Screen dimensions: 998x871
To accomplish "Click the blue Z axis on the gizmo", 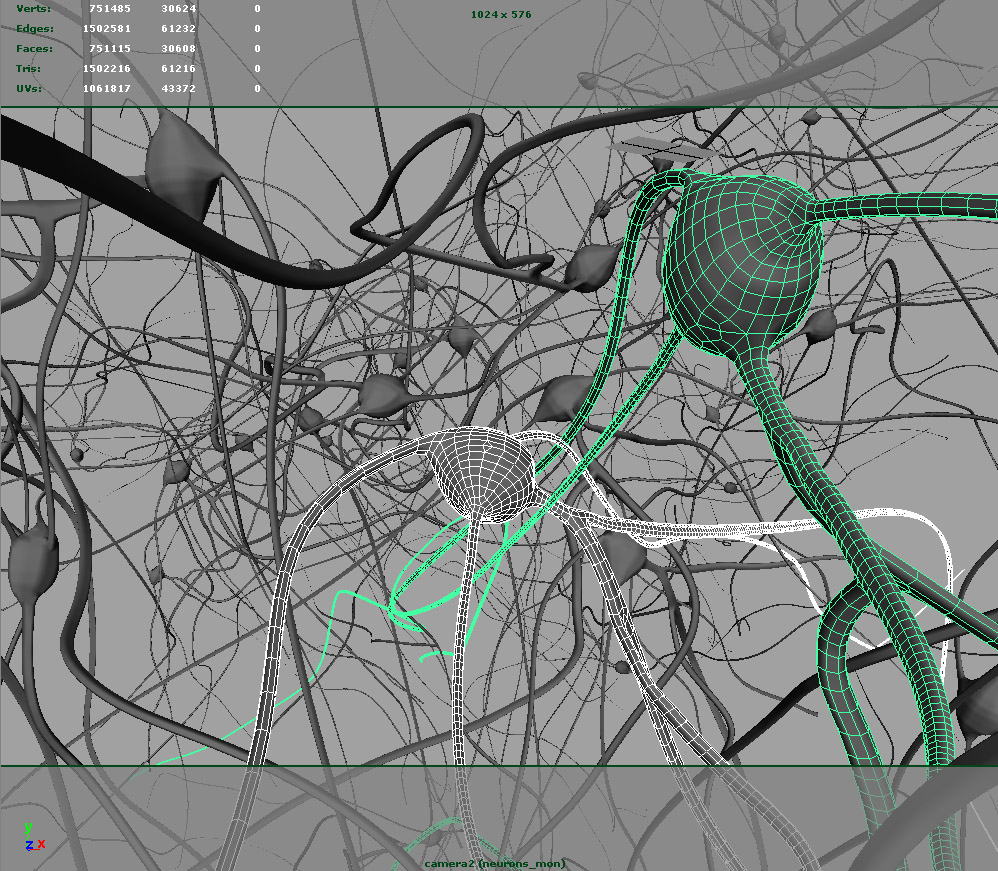I will coord(29,845).
